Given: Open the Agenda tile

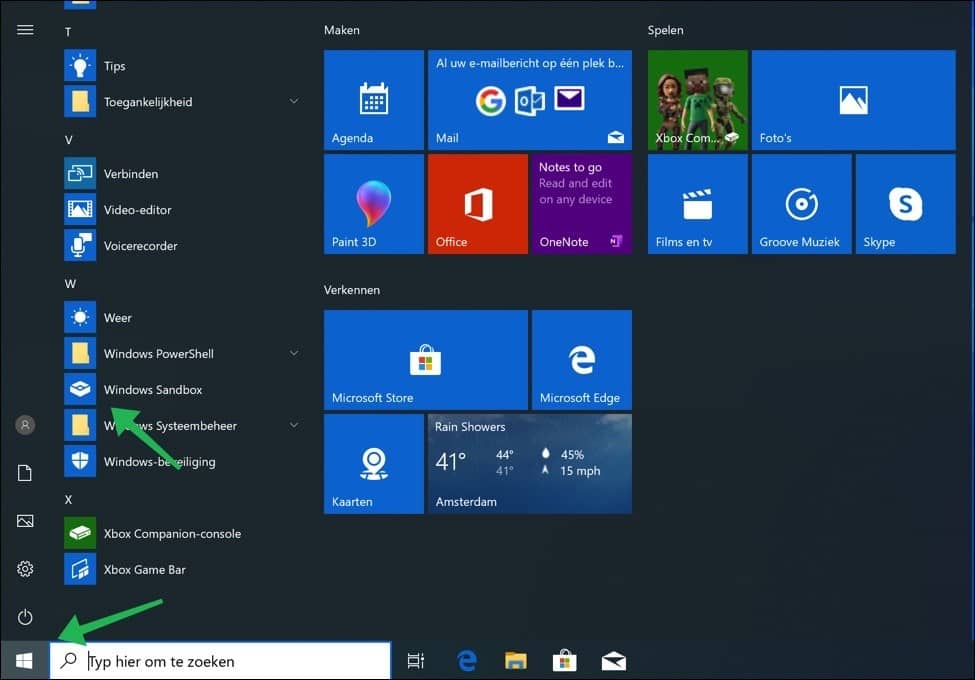Looking at the screenshot, I should coord(374,100).
